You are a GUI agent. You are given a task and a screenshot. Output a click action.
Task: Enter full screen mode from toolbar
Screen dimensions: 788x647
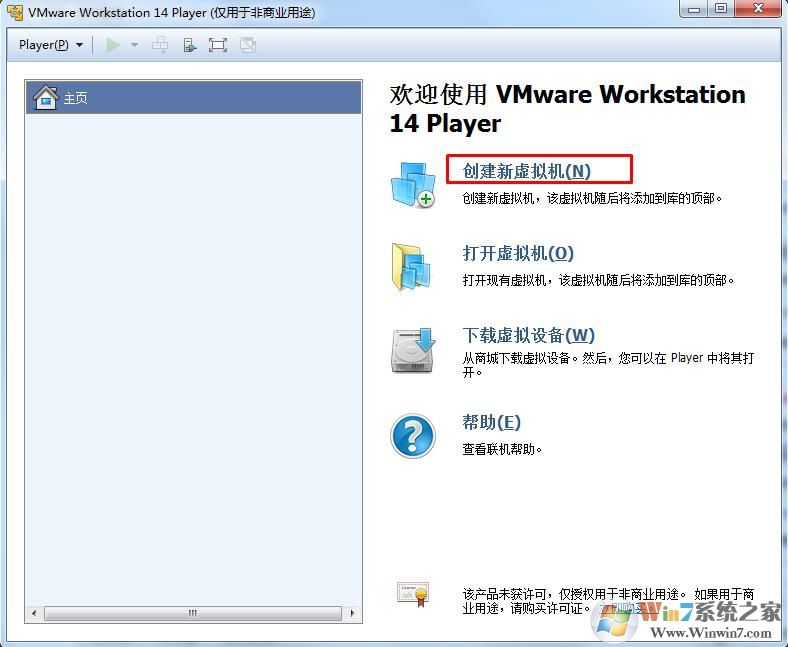tap(218, 45)
